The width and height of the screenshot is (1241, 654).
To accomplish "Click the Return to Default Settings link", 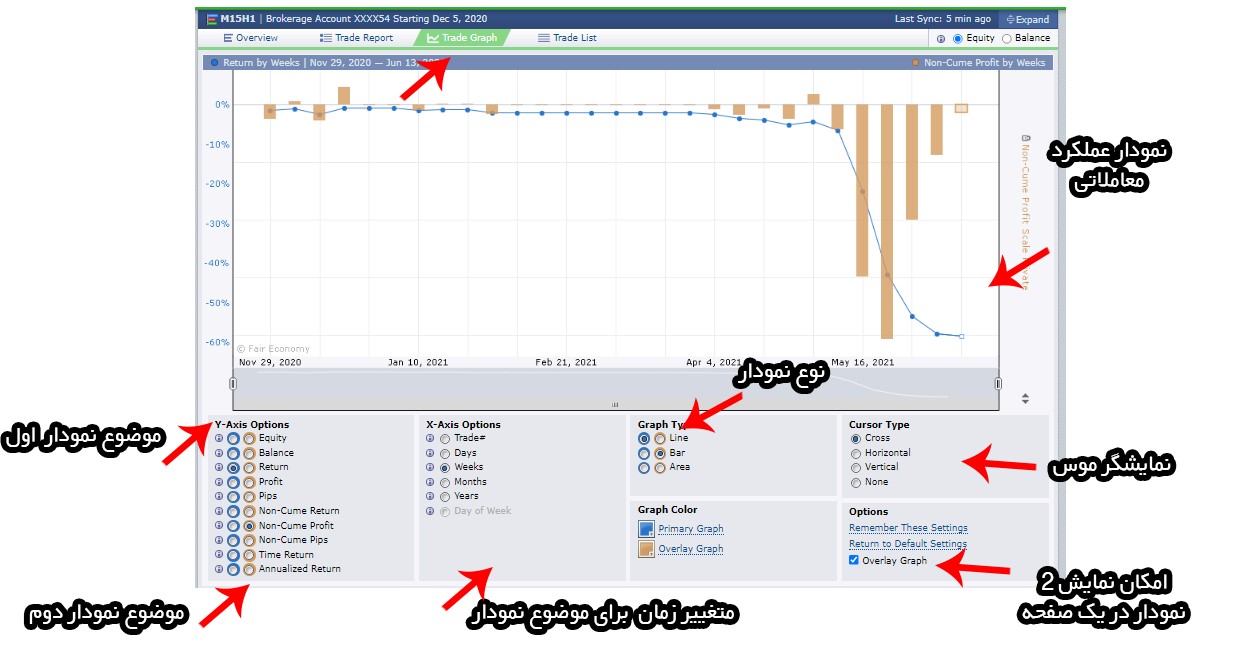I will [x=908, y=544].
